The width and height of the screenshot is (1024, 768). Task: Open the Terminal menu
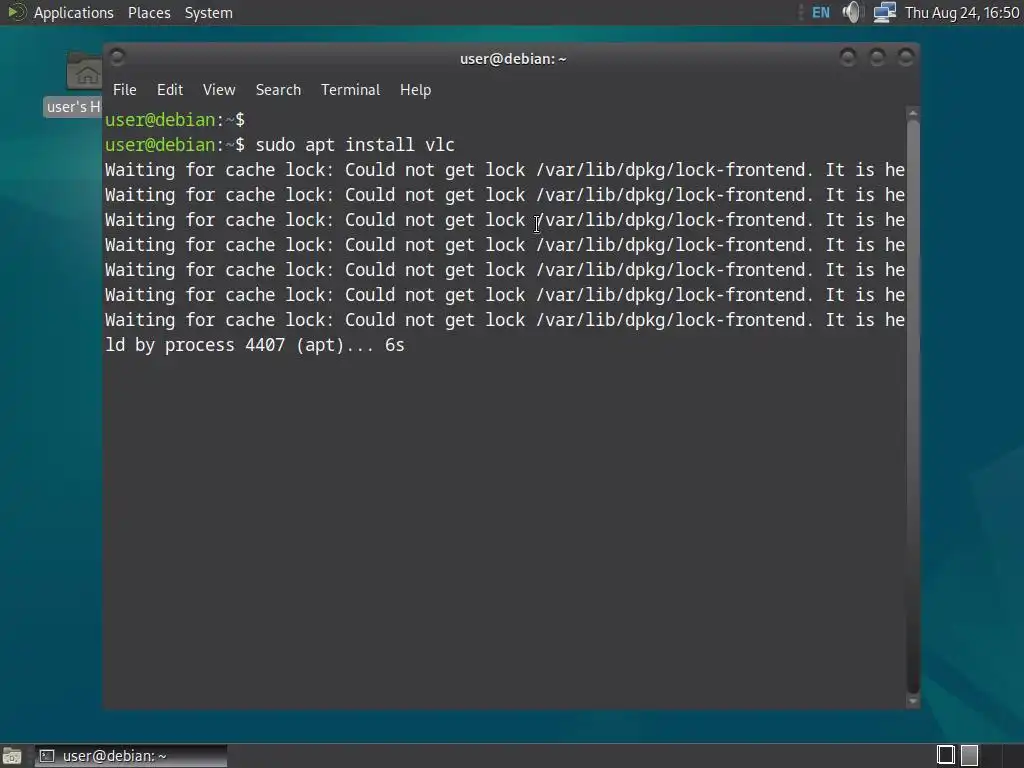tap(350, 89)
